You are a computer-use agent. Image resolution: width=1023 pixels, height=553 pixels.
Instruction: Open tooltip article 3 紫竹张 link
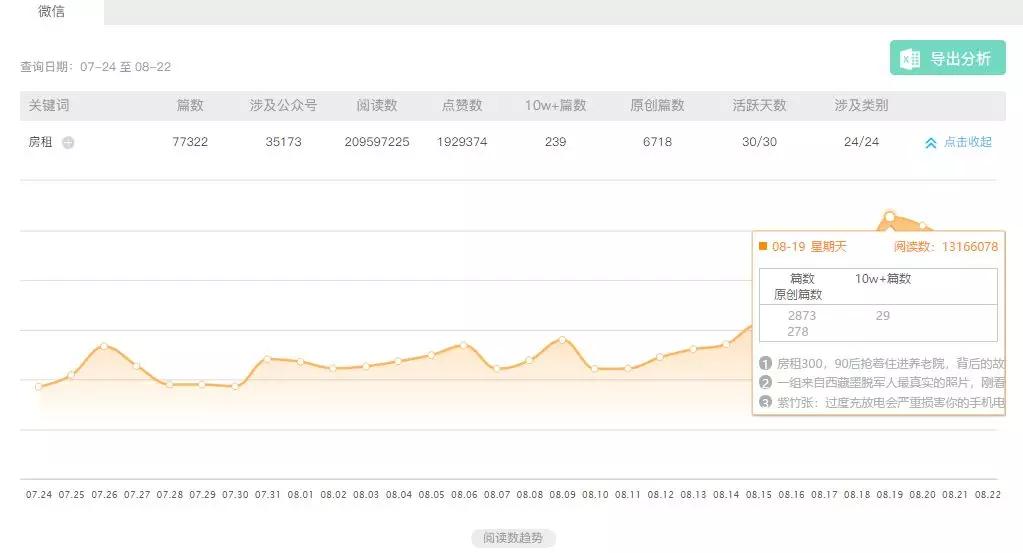890,402
